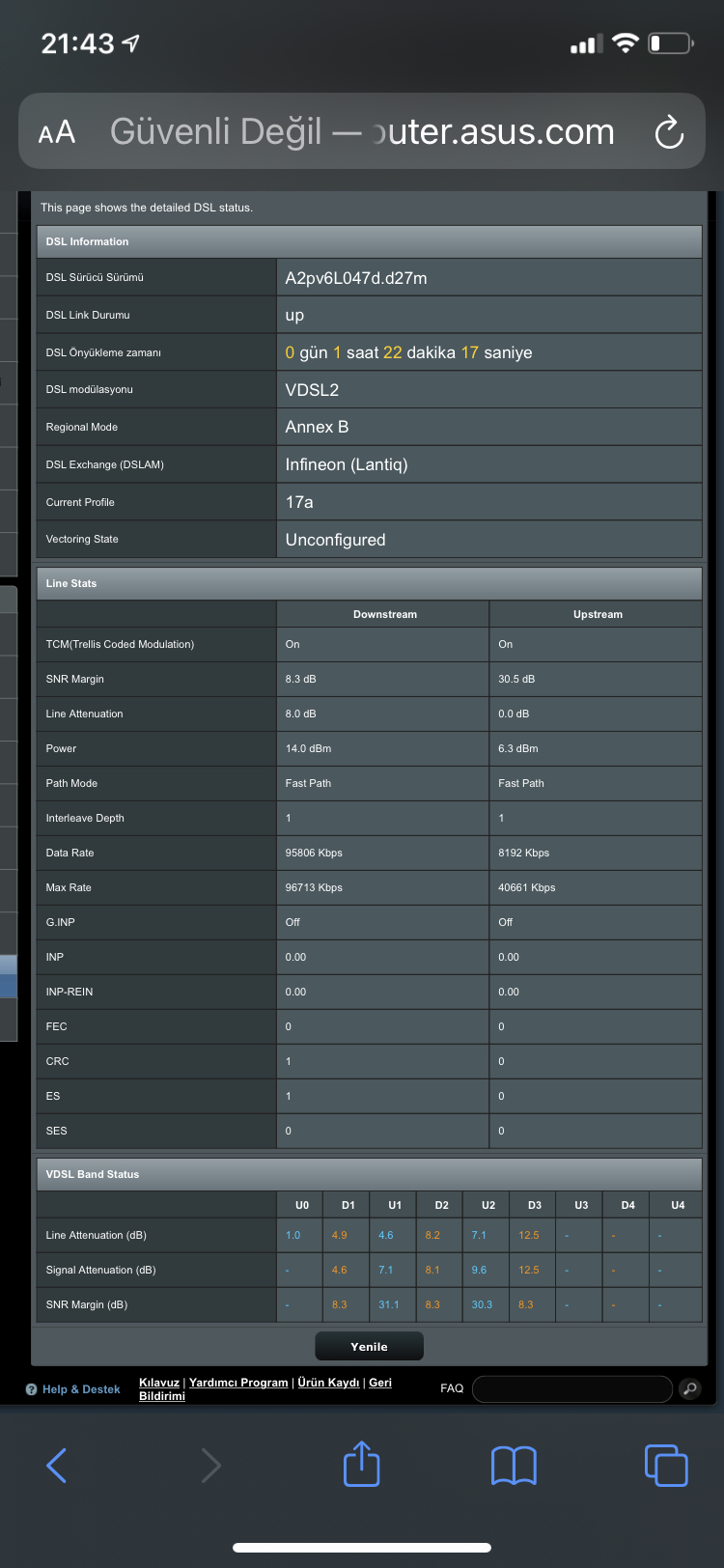This screenshot has width=724, height=1568.
Task: Tap the Wi-Fi status icon
Action: (x=626, y=43)
